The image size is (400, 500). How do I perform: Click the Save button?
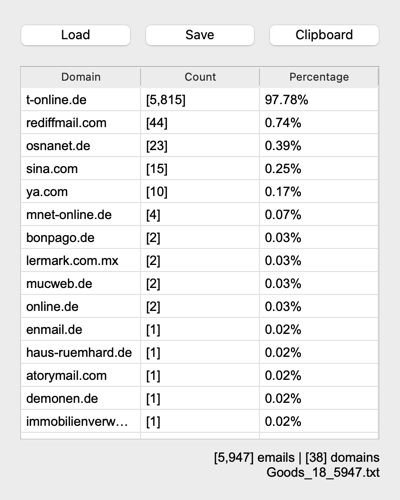tap(200, 35)
